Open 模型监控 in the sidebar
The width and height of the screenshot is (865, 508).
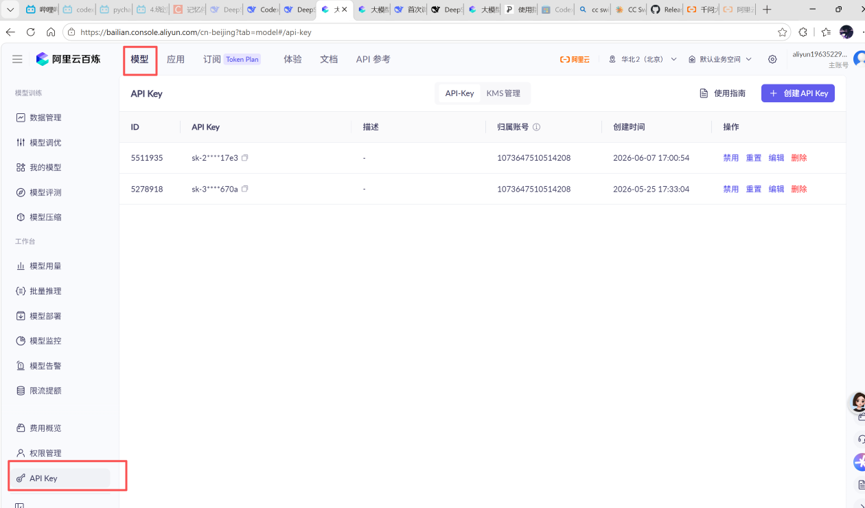click(45, 340)
